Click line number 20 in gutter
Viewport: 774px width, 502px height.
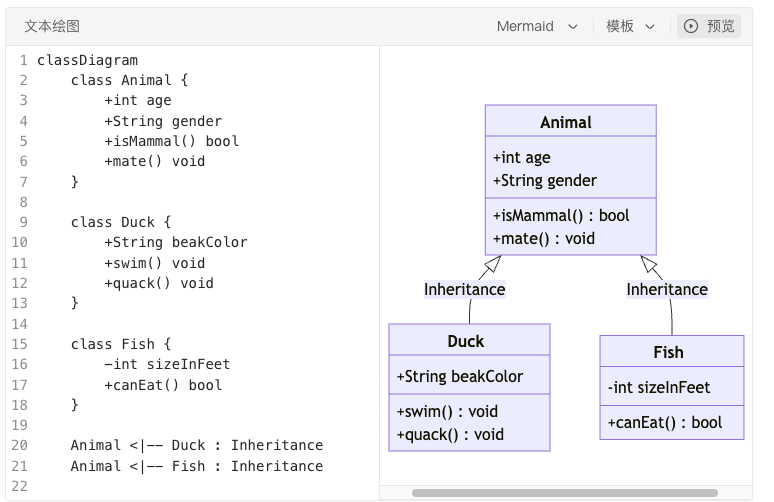(19, 445)
